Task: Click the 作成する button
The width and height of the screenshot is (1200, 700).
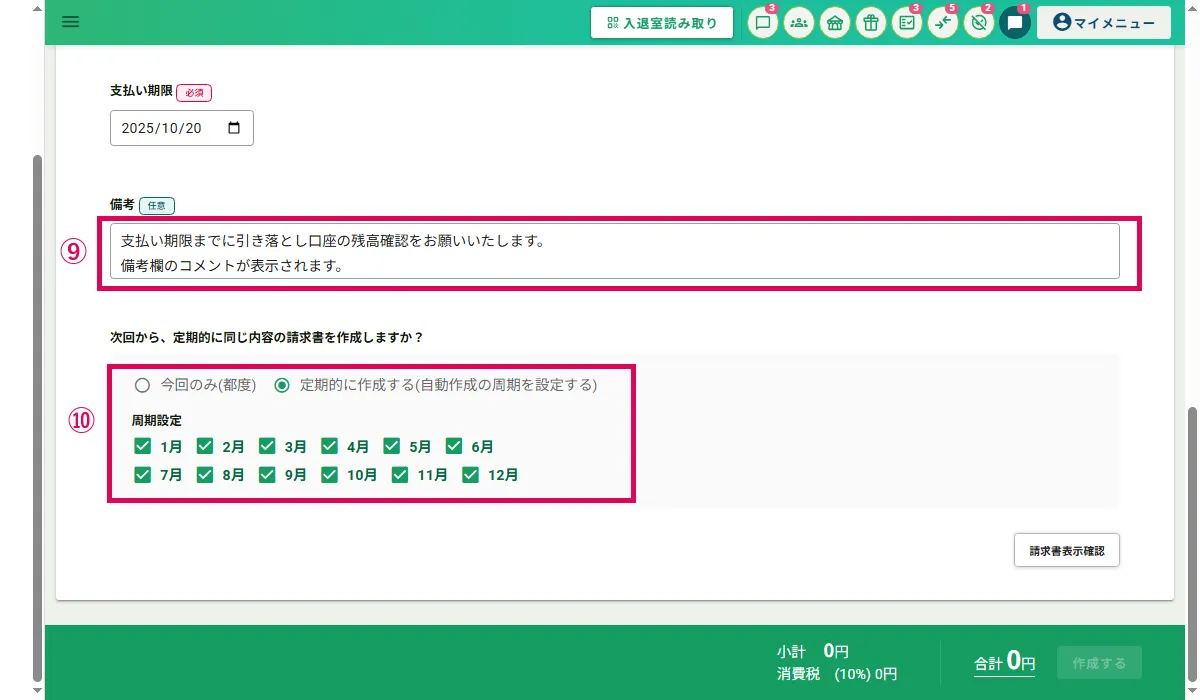Action: 1099,663
